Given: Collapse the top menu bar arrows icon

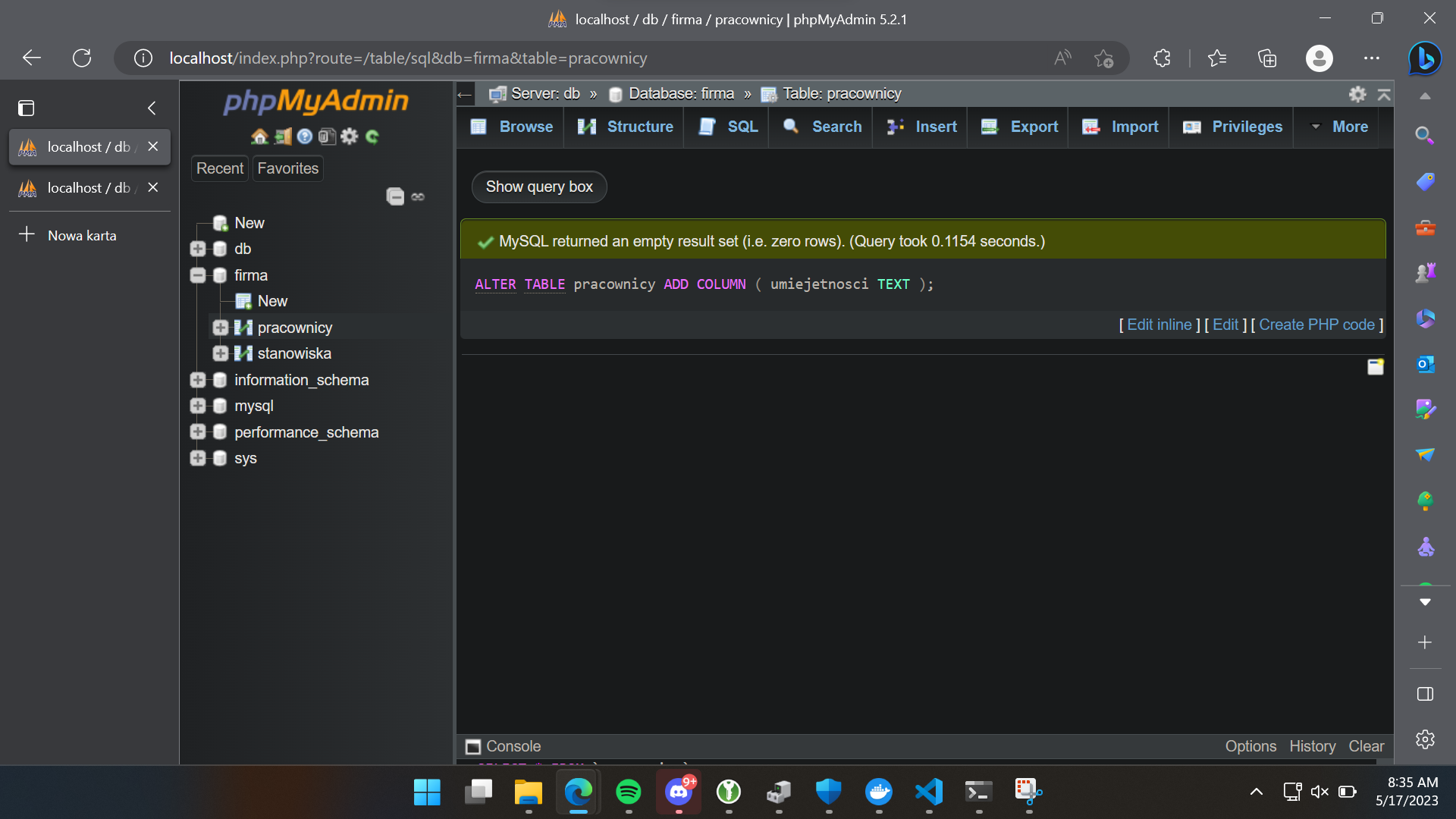Looking at the screenshot, I should click(1384, 94).
